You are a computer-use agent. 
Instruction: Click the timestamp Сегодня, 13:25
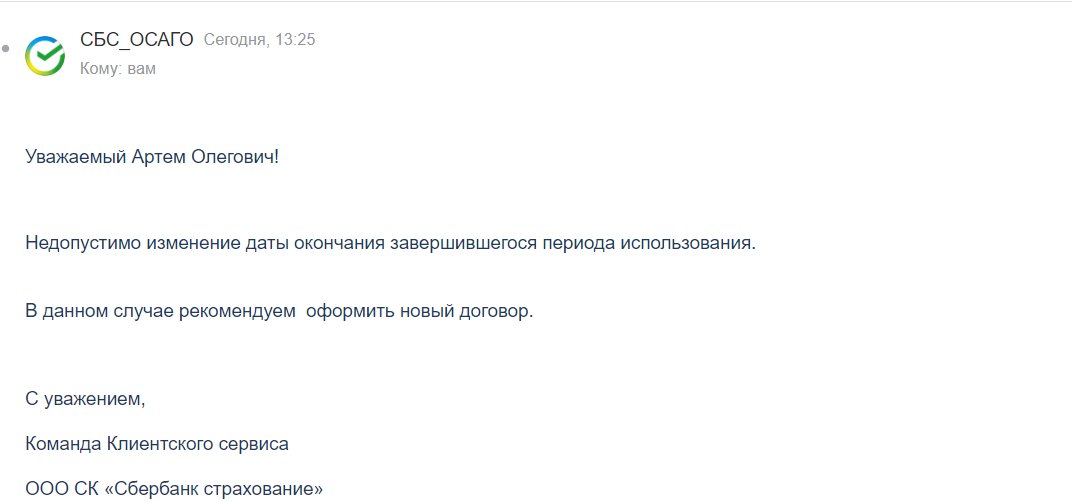click(259, 39)
